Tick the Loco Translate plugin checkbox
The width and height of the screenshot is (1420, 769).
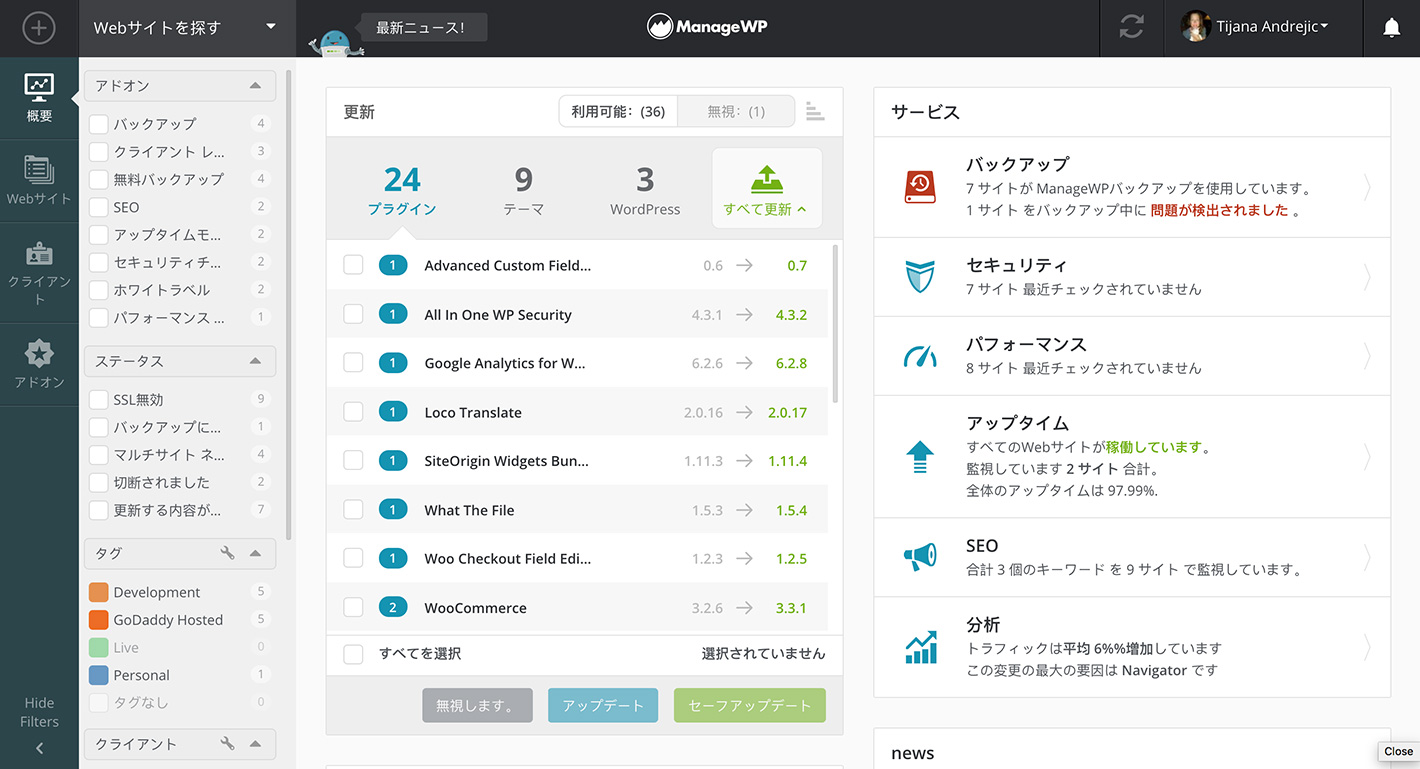coord(353,412)
